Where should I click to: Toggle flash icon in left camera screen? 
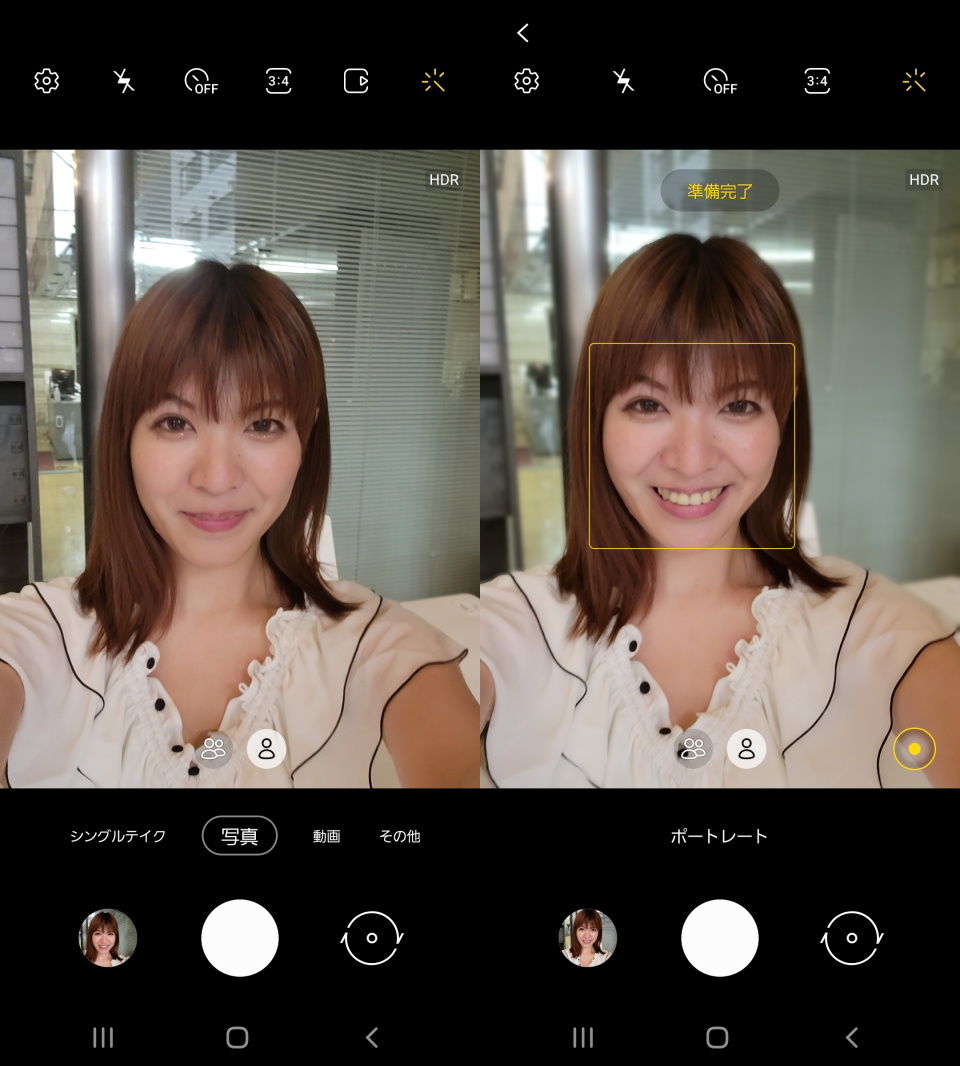124,81
